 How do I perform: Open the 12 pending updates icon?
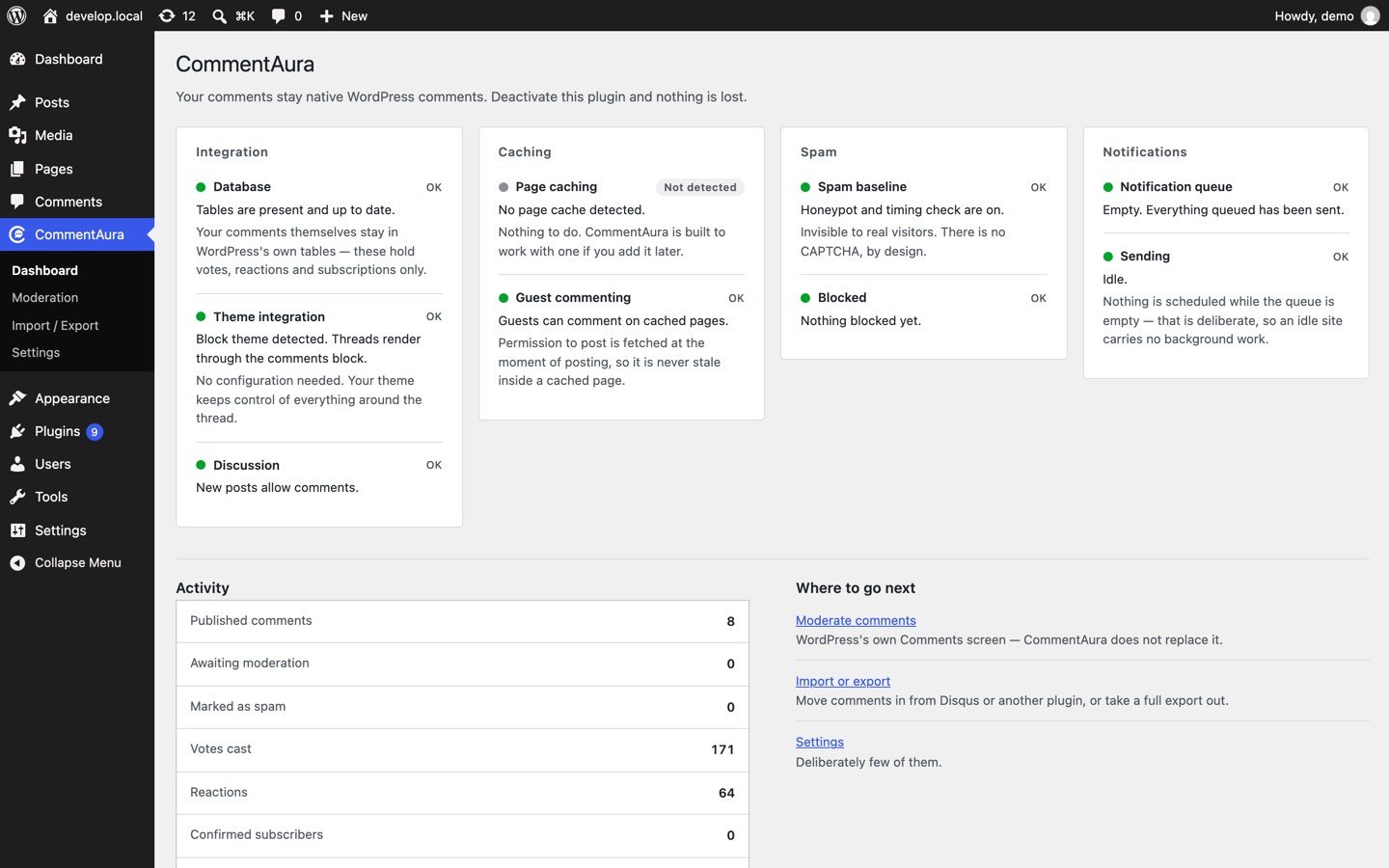point(167,15)
